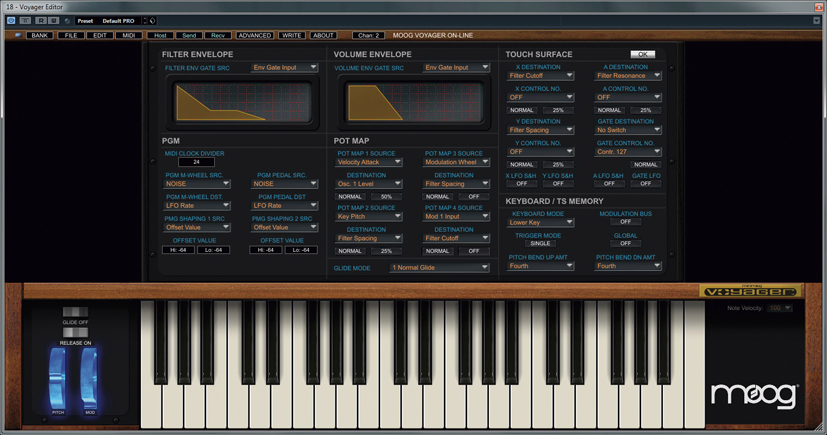Toggle Trigger Mode SINGLE button

click(540, 244)
